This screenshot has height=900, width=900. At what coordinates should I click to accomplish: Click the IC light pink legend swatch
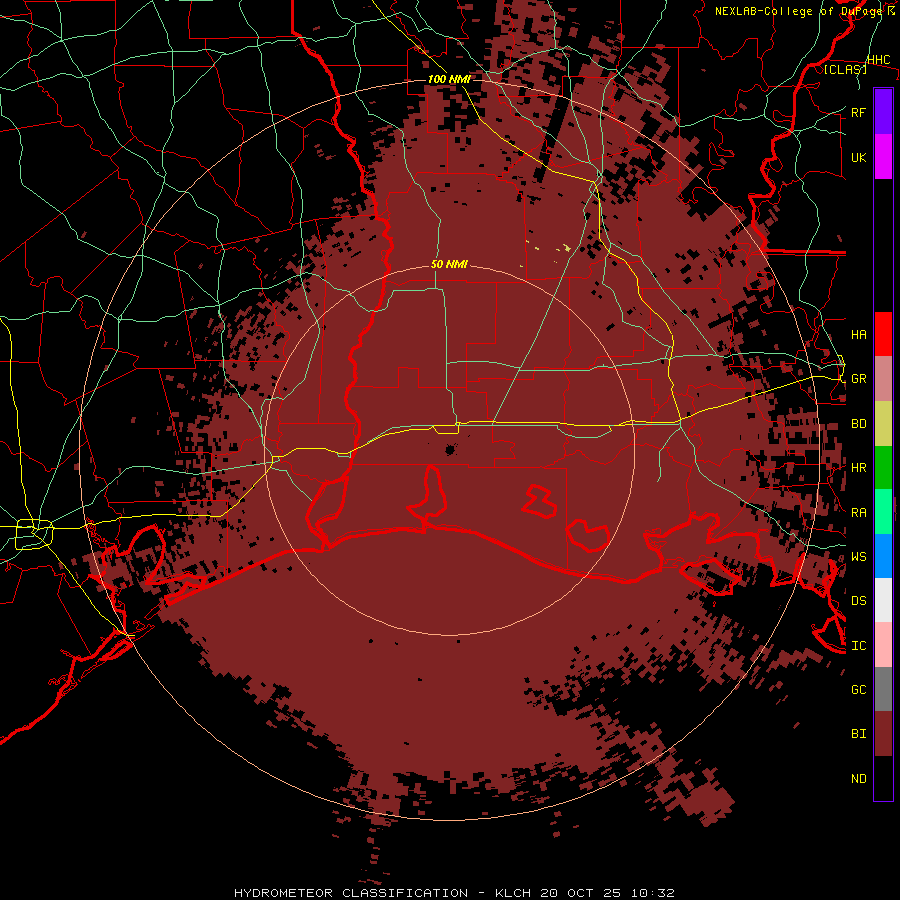883,645
